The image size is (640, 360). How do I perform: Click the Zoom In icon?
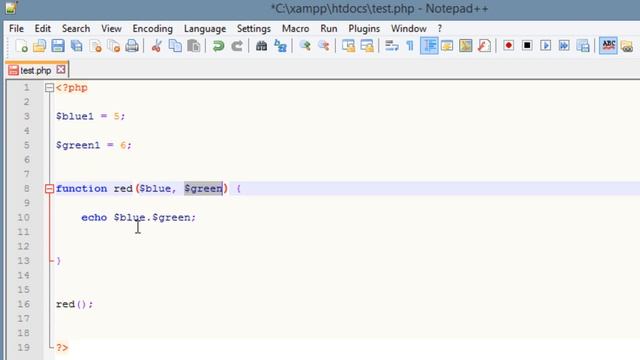pyautogui.click(x=305, y=46)
